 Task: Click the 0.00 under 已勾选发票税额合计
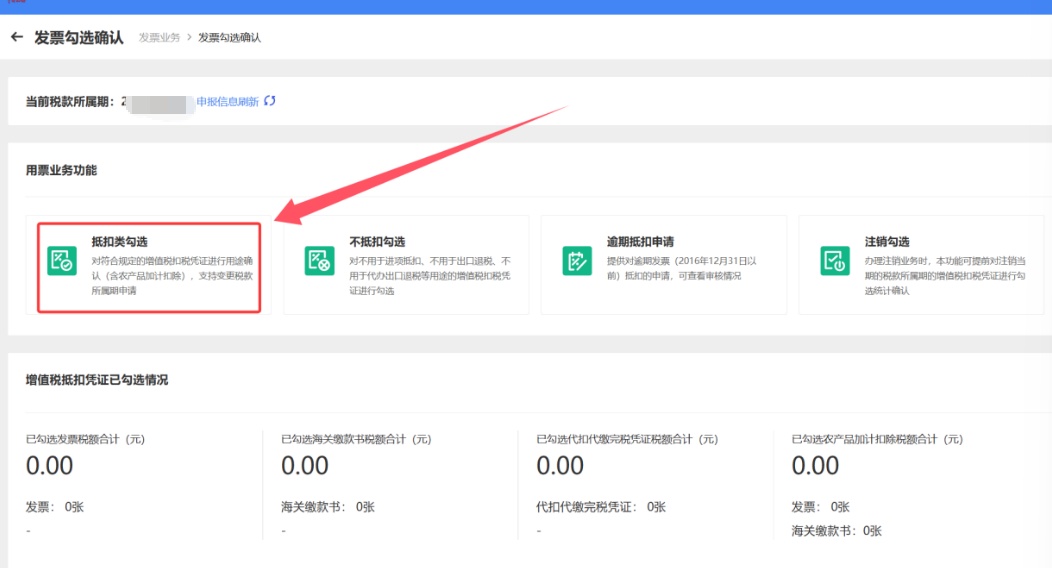49,466
